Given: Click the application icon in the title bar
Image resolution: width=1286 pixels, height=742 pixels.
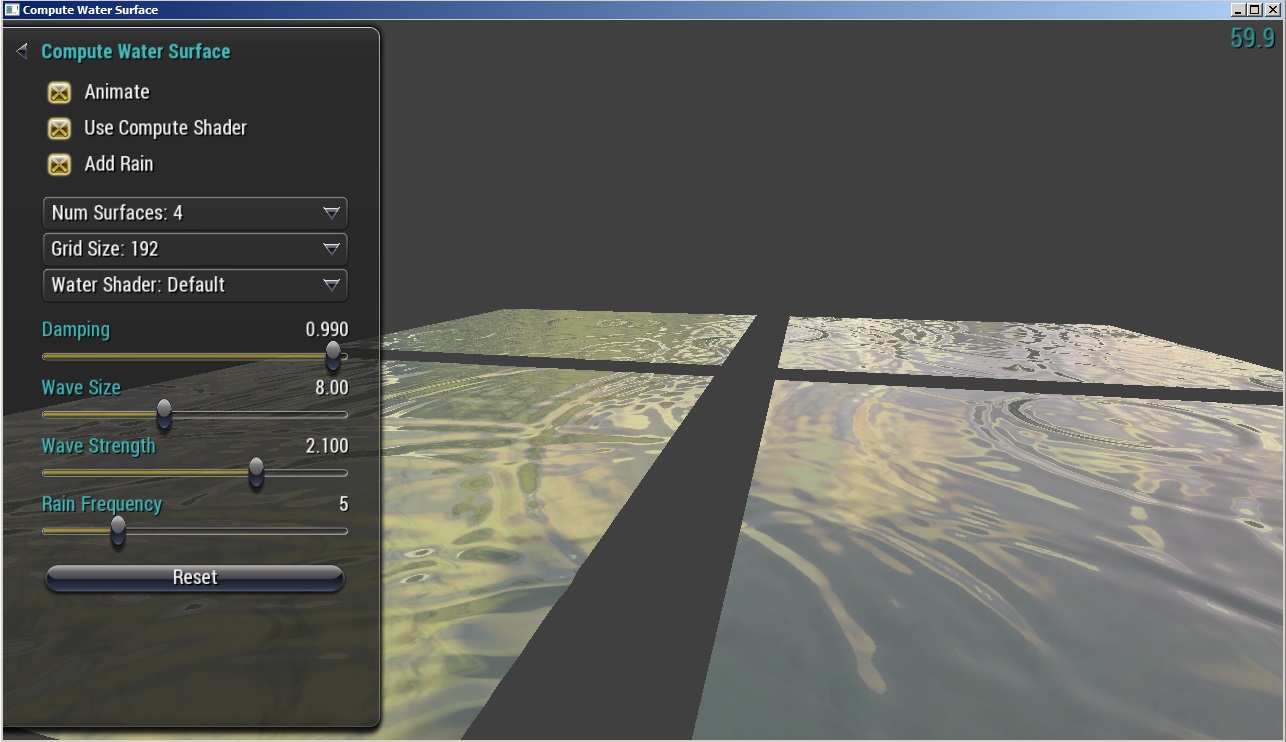Looking at the screenshot, I should pyautogui.click(x=11, y=9).
